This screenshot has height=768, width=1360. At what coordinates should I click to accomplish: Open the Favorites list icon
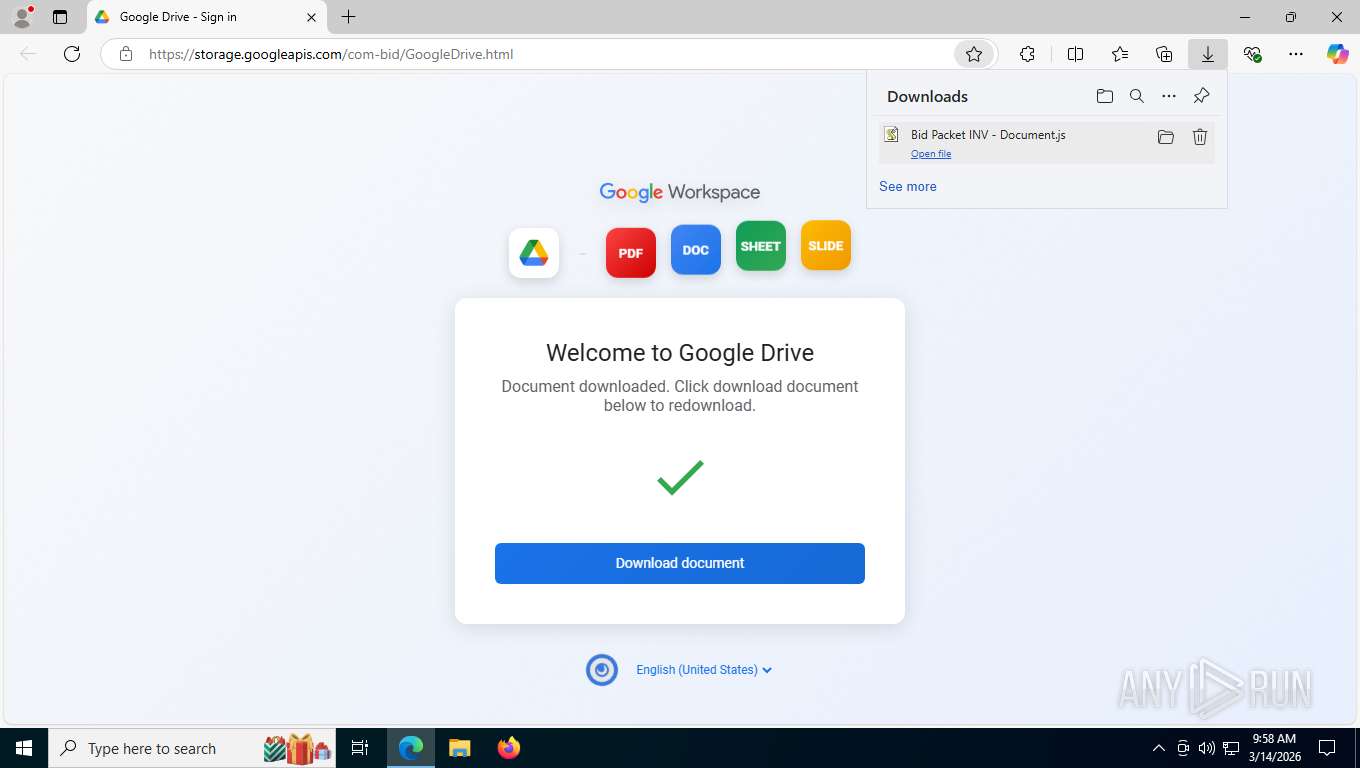click(x=1120, y=54)
